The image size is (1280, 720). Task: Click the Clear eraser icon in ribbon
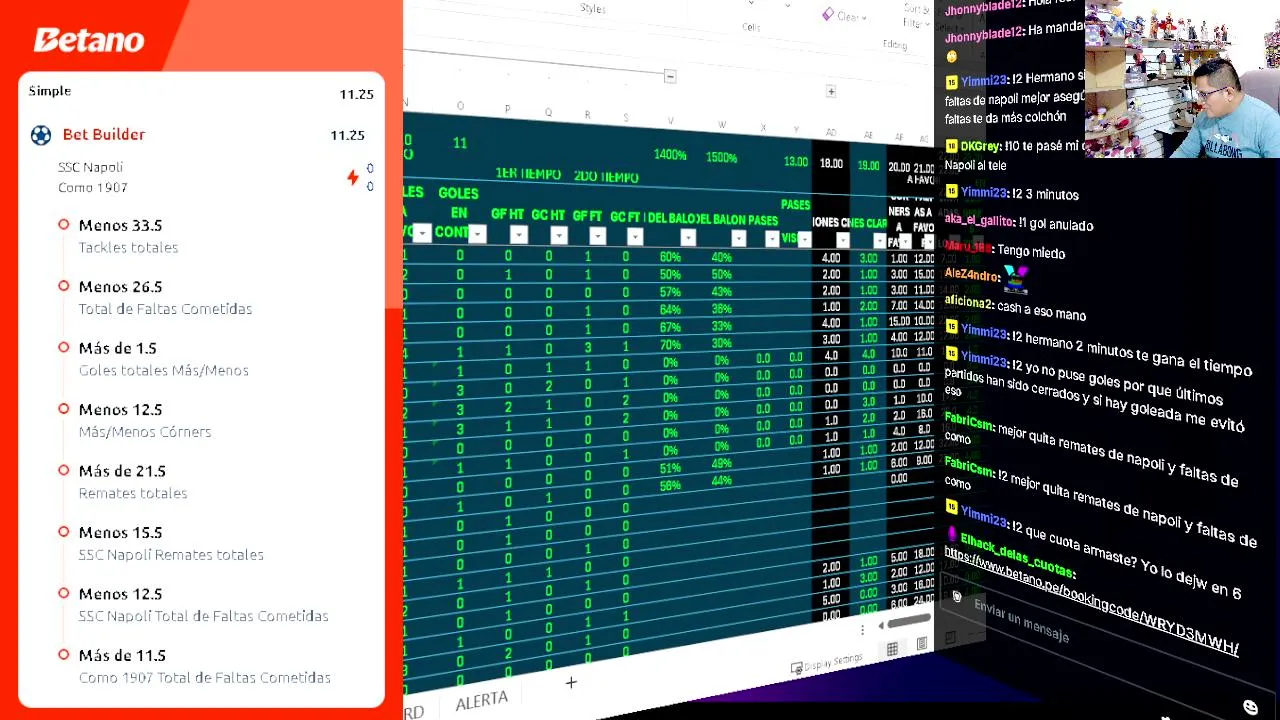tap(827, 14)
